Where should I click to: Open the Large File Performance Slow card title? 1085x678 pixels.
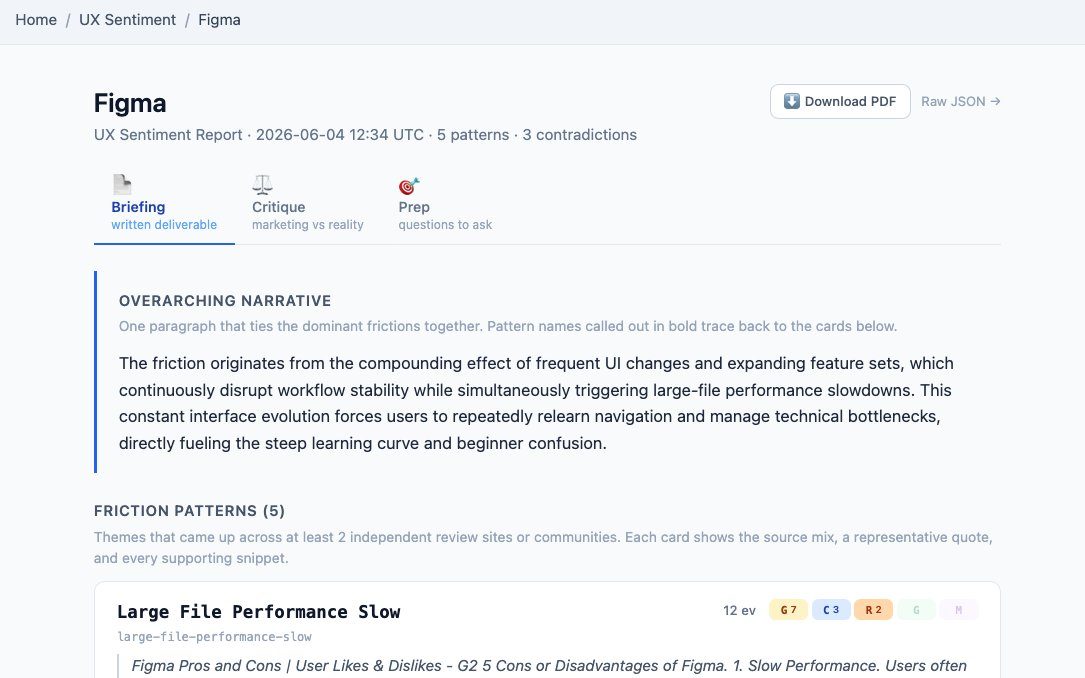(x=259, y=612)
